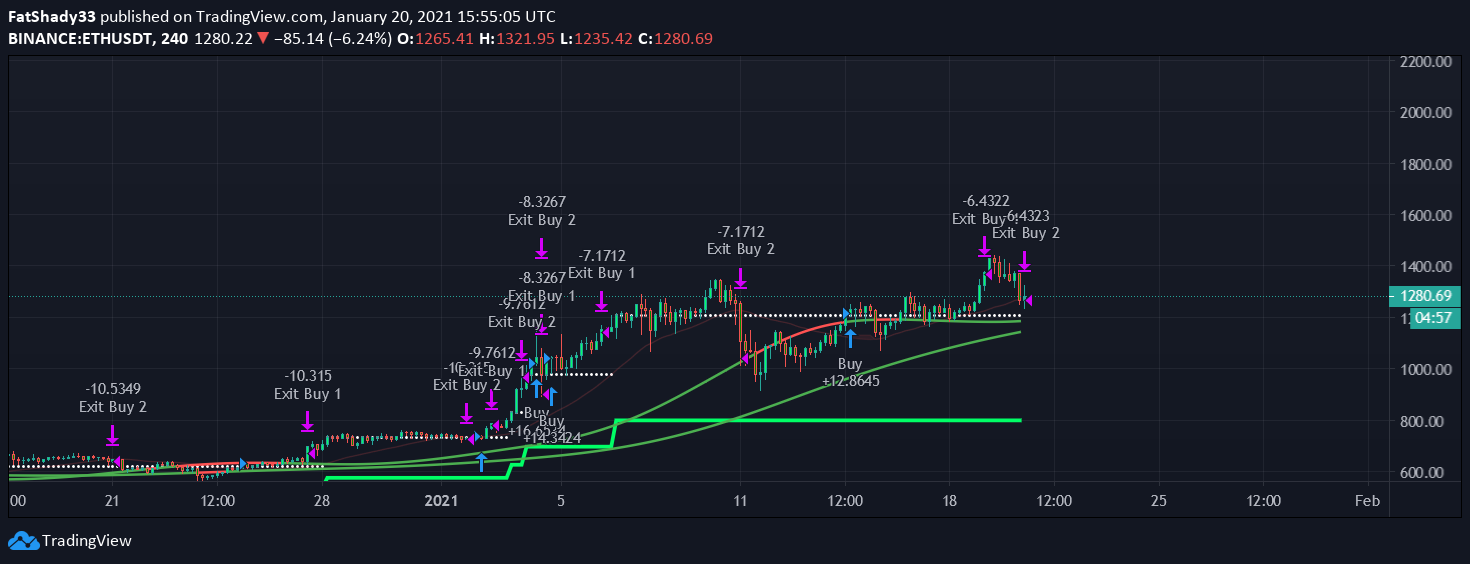Image resolution: width=1470 pixels, height=564 pixels.
Task: Click the 21 date label on time axis
Action: 112,500
